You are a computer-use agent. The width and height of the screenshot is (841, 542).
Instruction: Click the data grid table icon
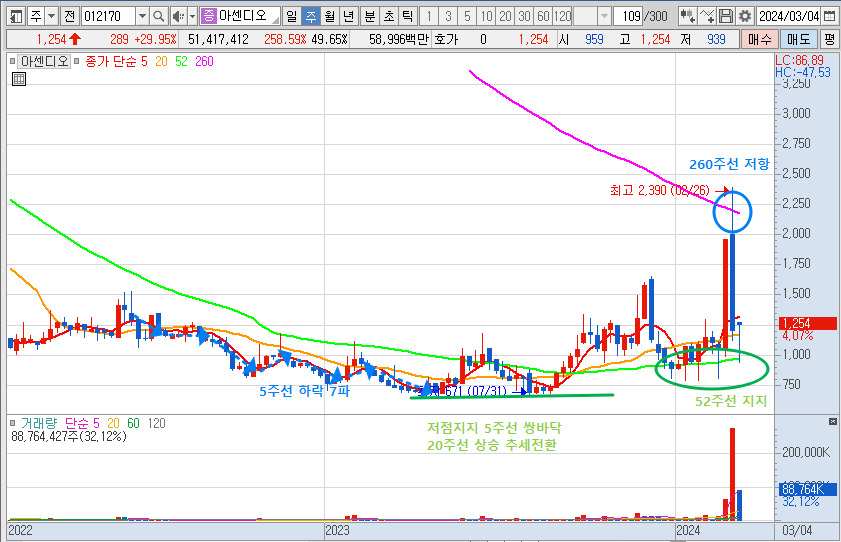coord(19,79)
